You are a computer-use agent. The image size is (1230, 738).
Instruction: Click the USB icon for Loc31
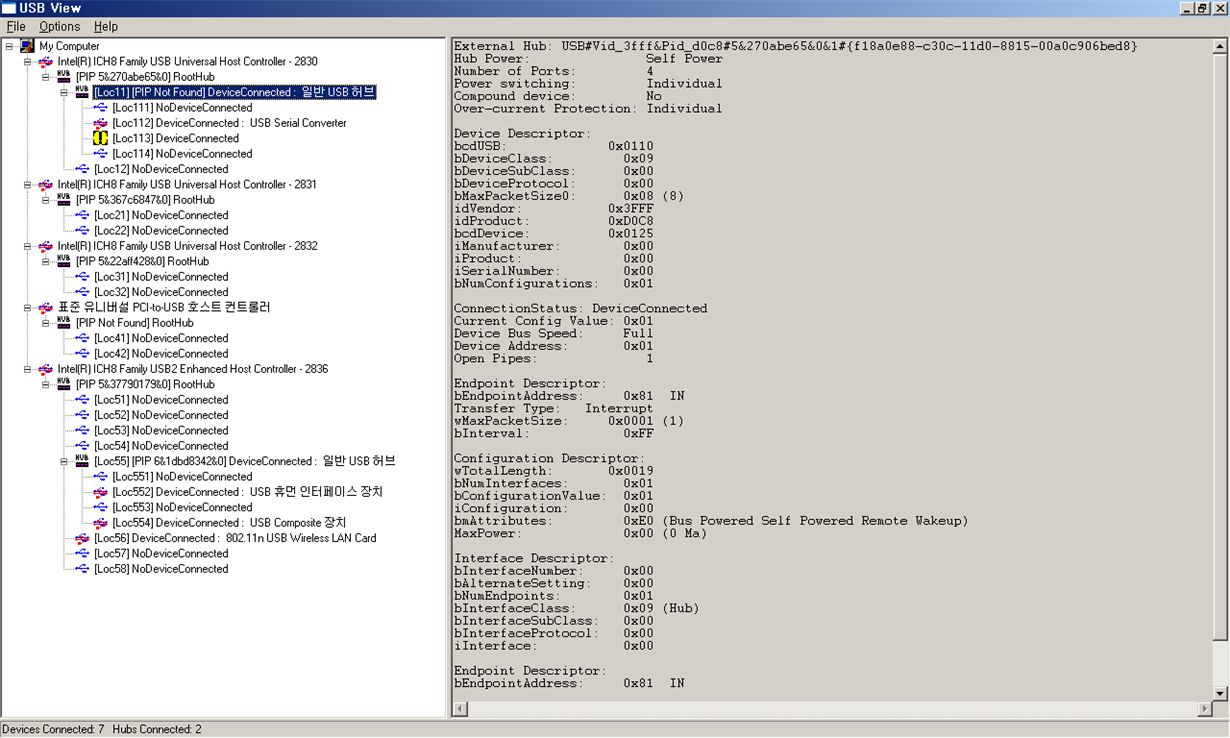point(82,277)
